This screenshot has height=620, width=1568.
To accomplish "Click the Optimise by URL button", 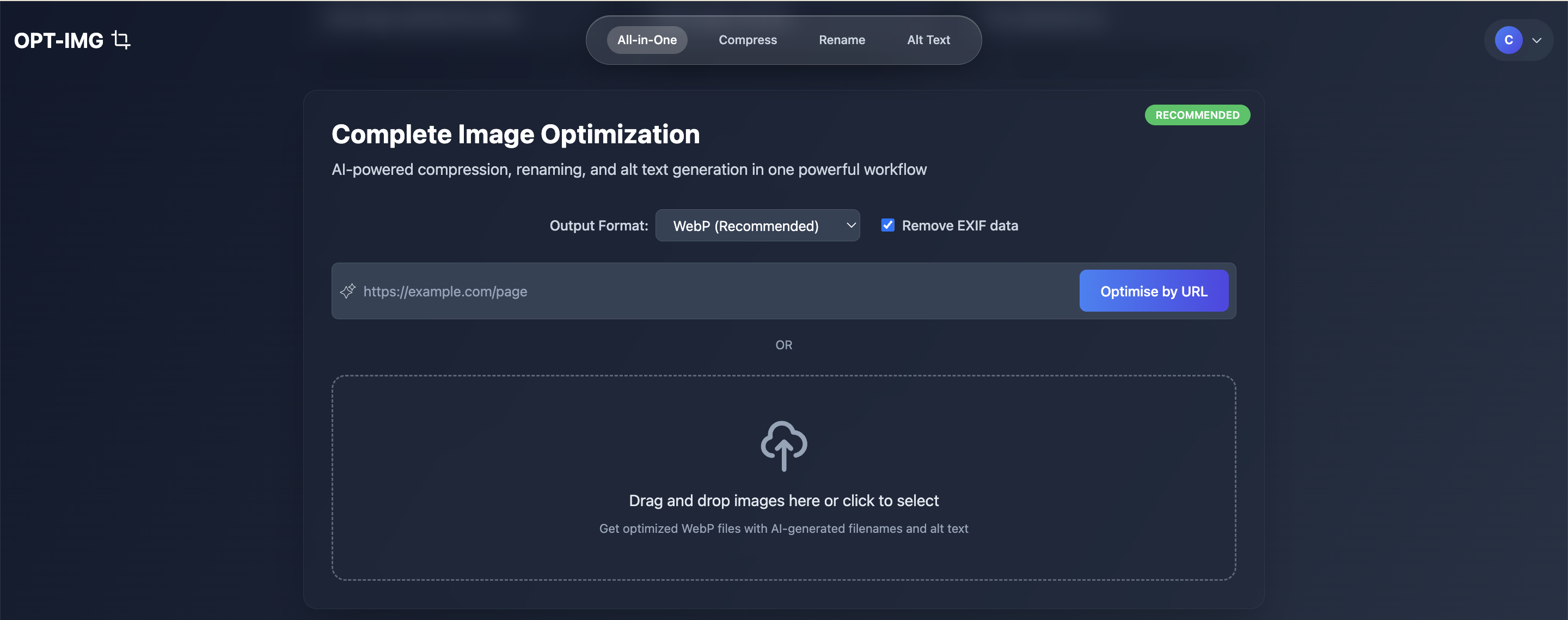I will click(x=1154, y=291).
